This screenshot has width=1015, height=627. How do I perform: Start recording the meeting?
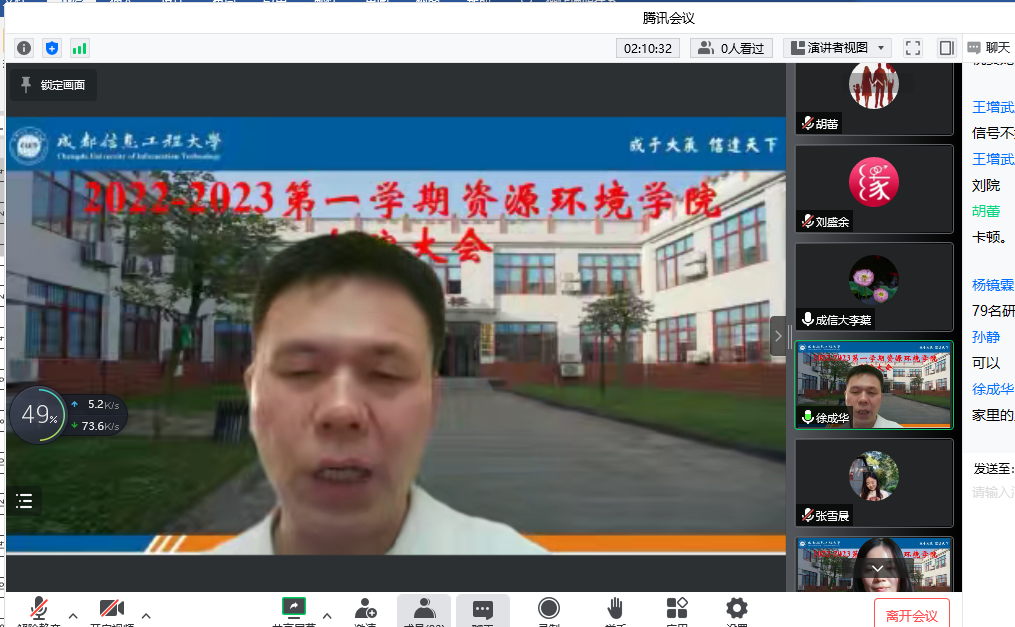tap(548, 609)
